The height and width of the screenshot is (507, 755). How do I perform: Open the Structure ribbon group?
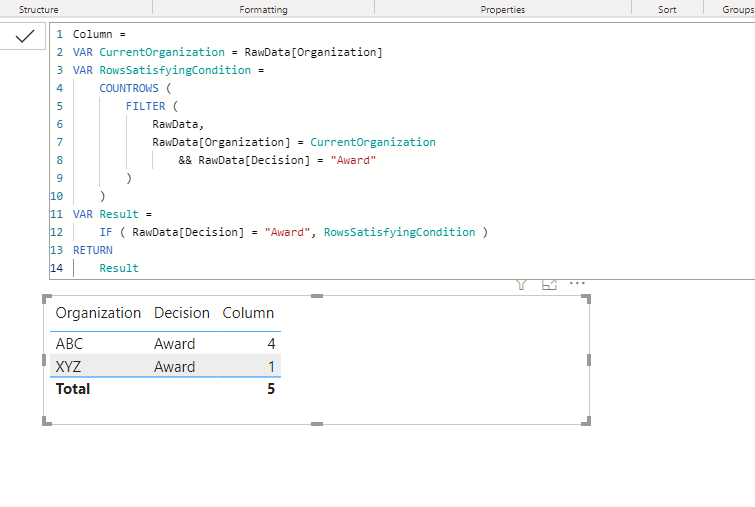tap(39, 9)
